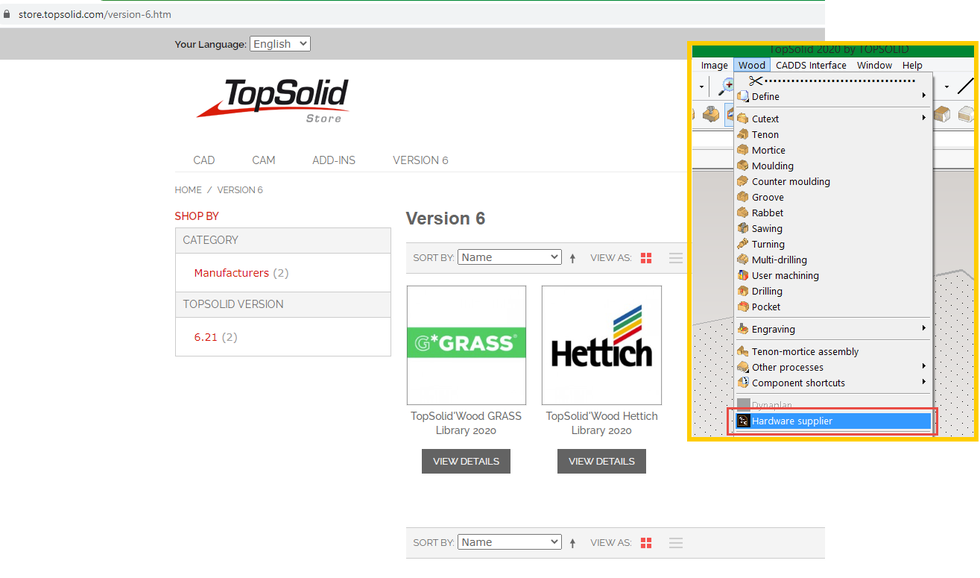
Task: Select Mortice in the Wood menu
Action: [833, 150]
